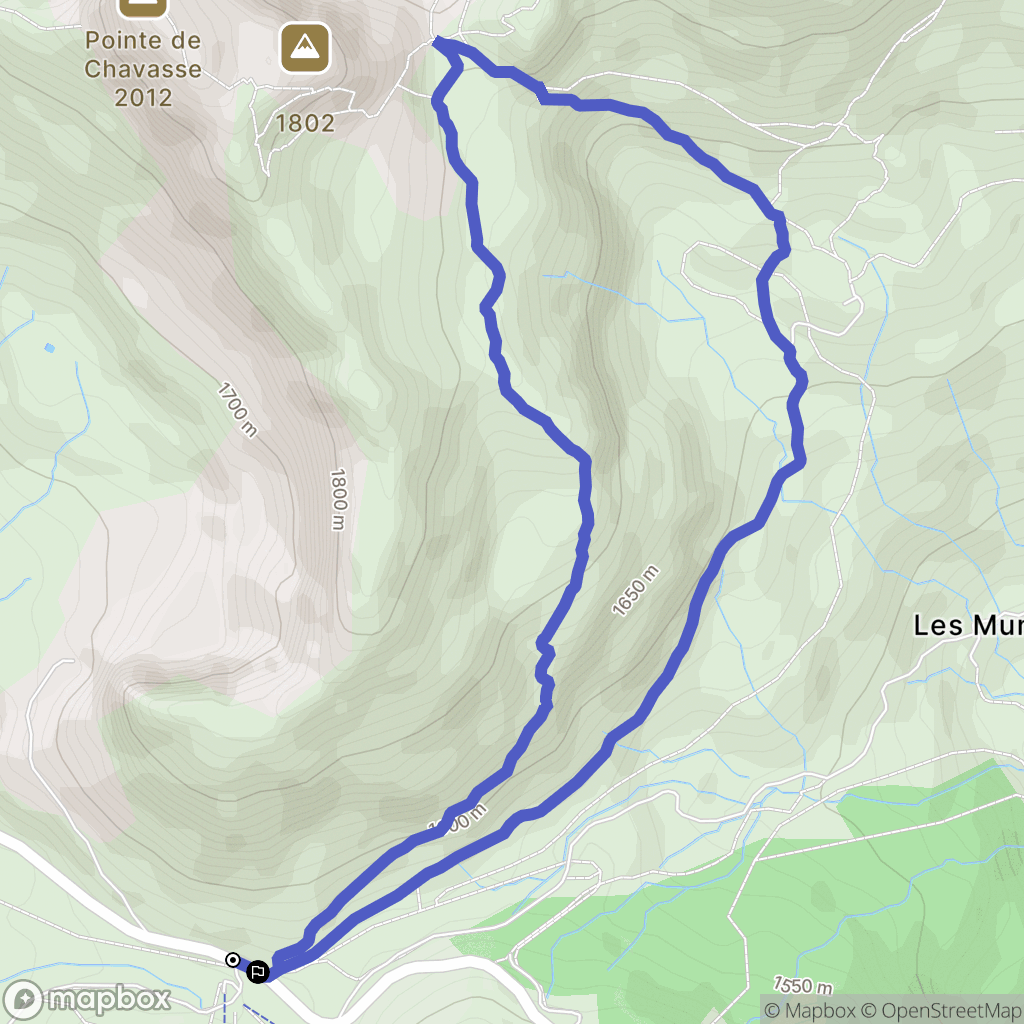Viewport: 1024px width, 1024px height.
Task: Click the 1700 m contour label
Action: (x=238, y=409)
